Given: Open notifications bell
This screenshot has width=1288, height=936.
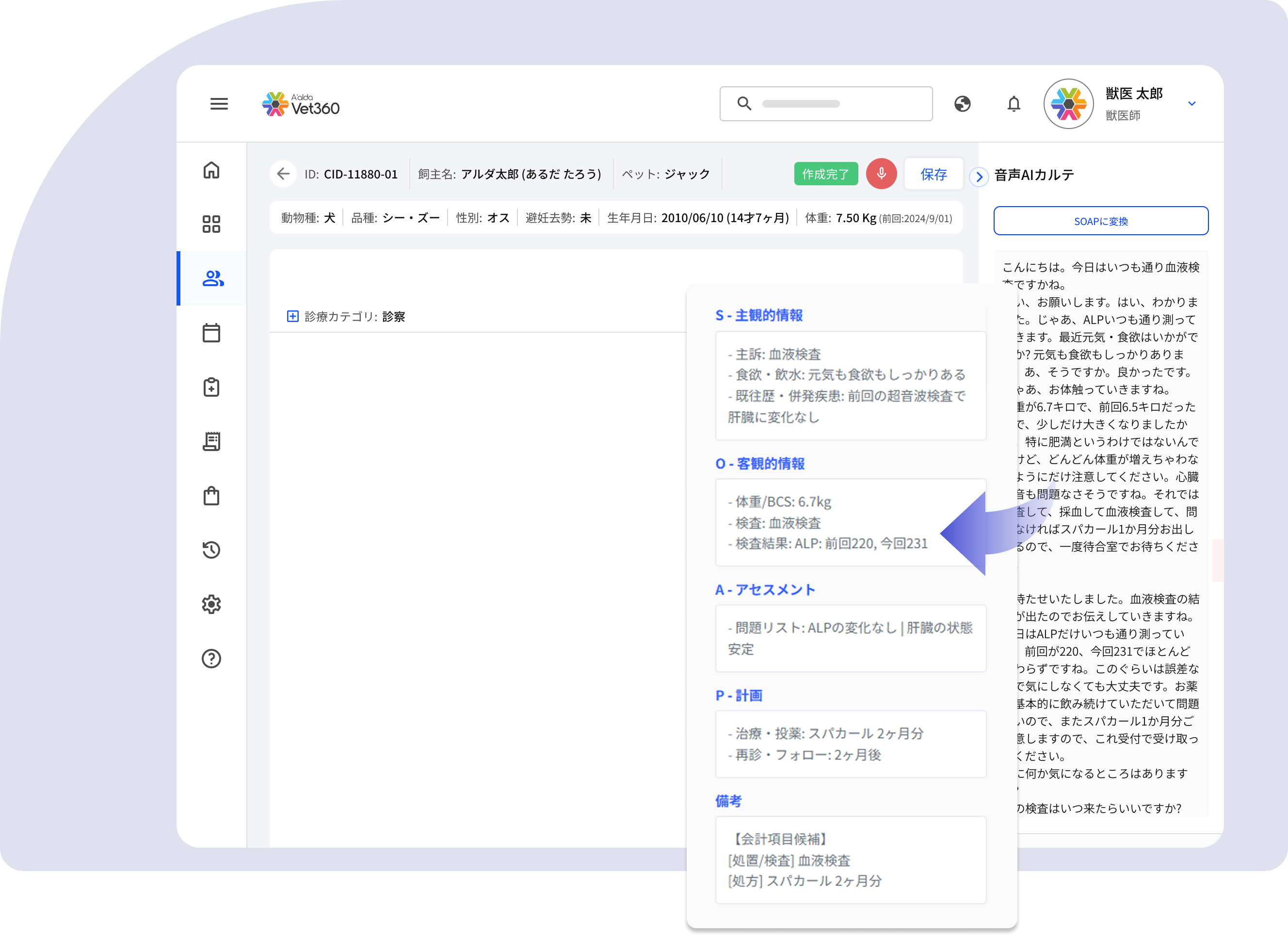Looking at the screenshot, I should pyautogui.click(x=1014, y=104).
